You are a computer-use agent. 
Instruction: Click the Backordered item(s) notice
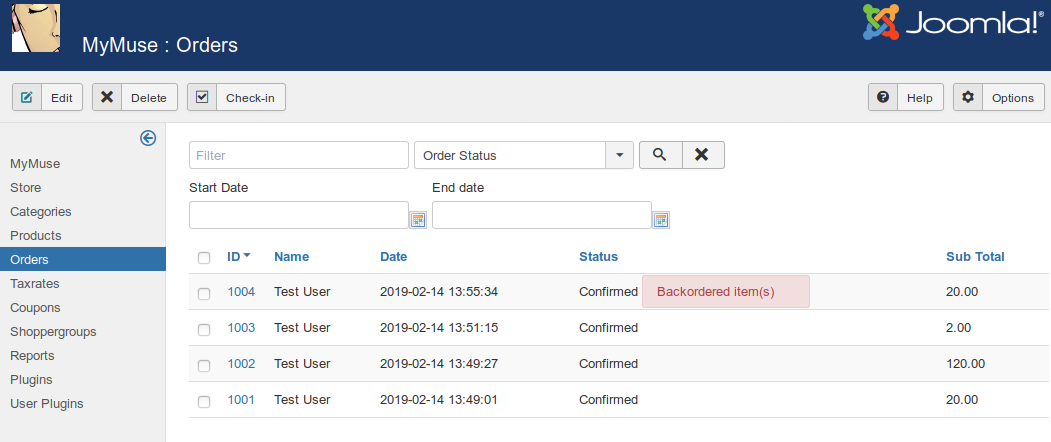tap(726, 292)
